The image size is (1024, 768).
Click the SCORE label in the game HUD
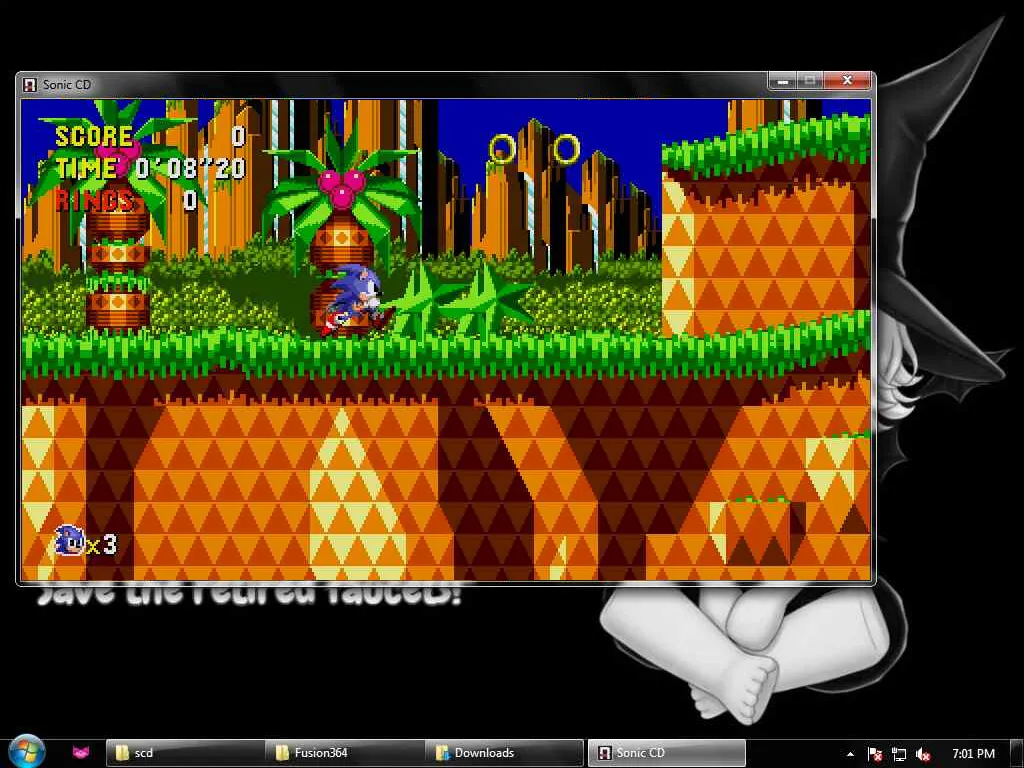click(x=94, y=136)
